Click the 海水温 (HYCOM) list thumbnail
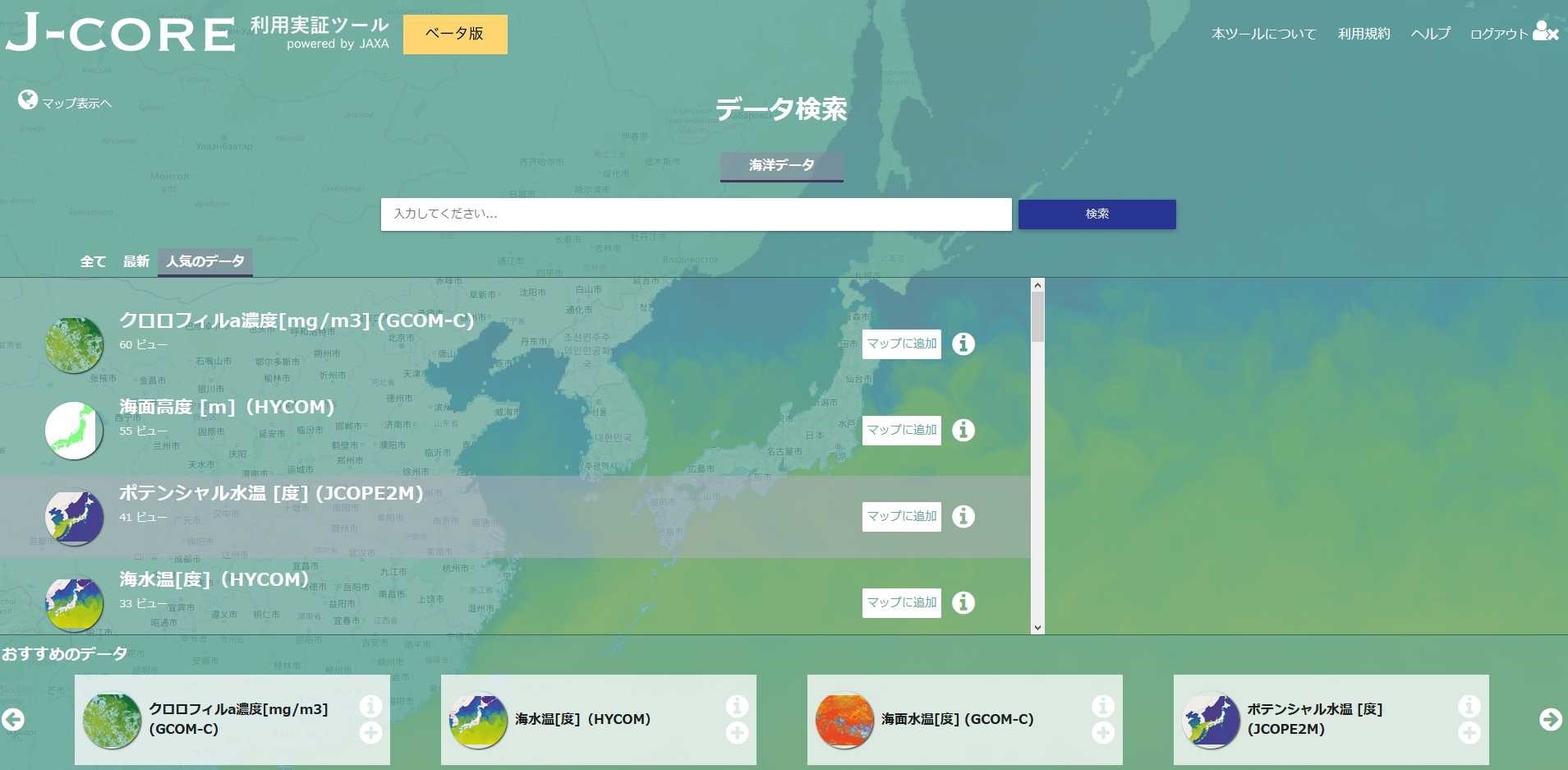Image resolution: width=1568 pixels, height=770 pixels. [x=74, y=603]
